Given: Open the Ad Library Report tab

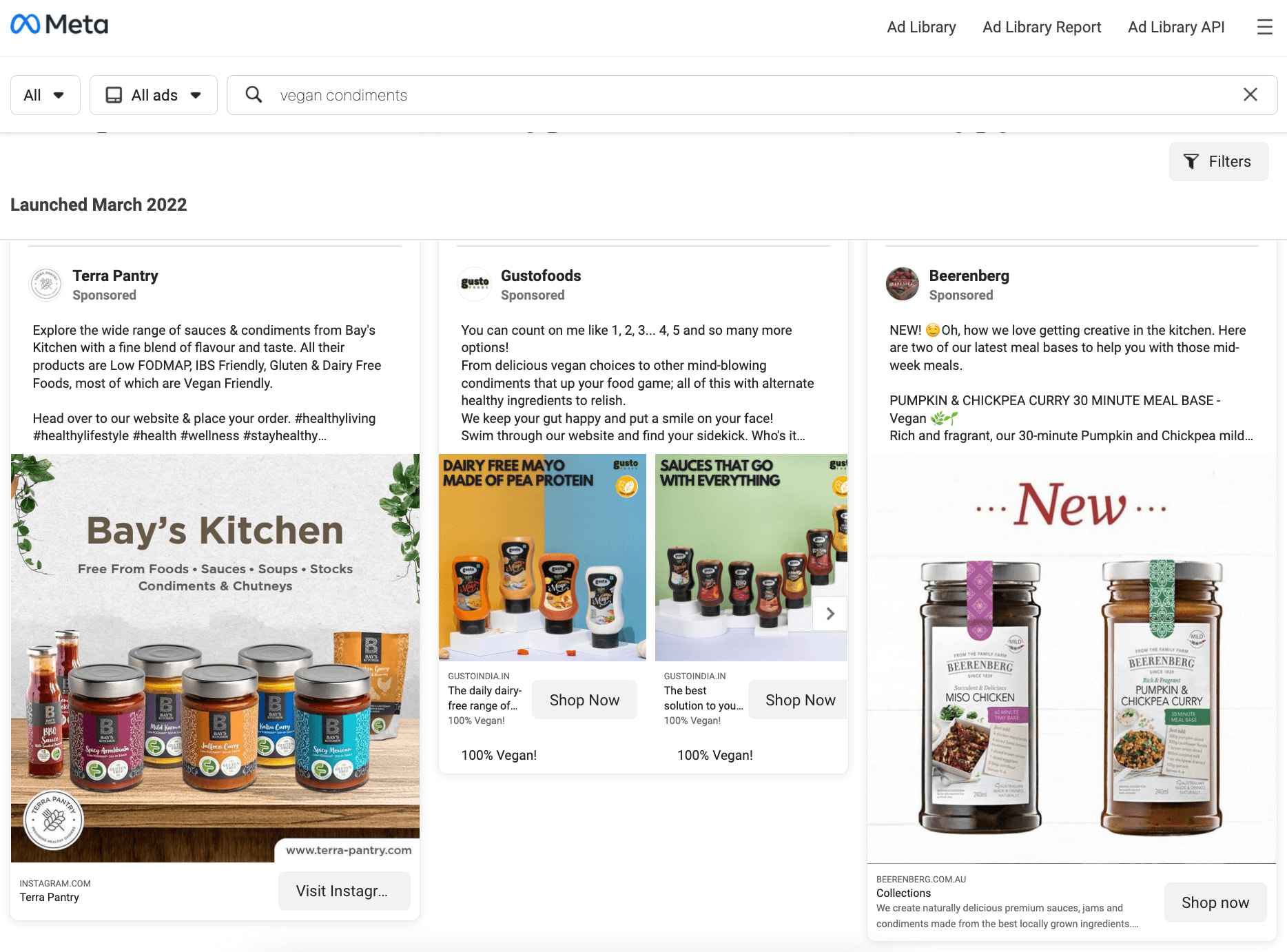Looking at the screenshot, I should tap(1042, 27).
